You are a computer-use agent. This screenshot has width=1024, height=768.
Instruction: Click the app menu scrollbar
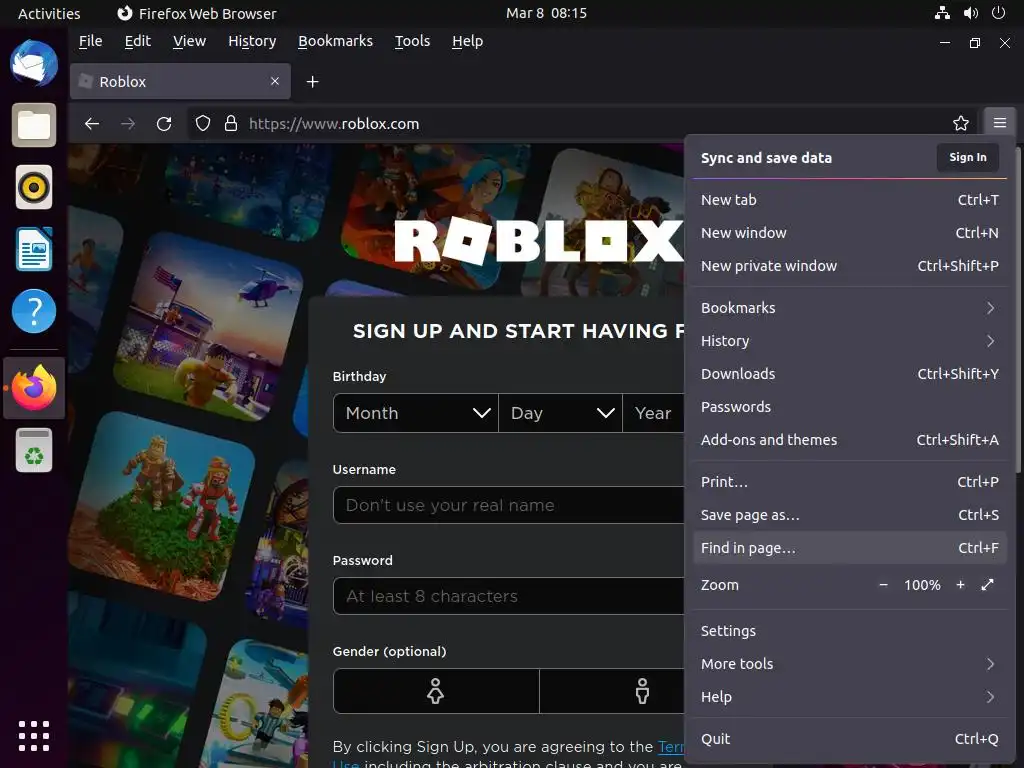[x=1018, y=310]
